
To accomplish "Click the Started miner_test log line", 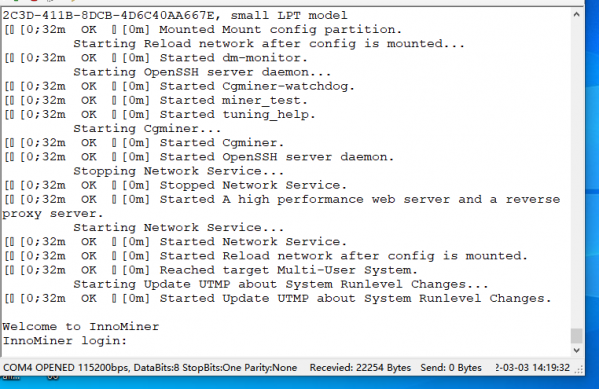I will pos(156,100).
